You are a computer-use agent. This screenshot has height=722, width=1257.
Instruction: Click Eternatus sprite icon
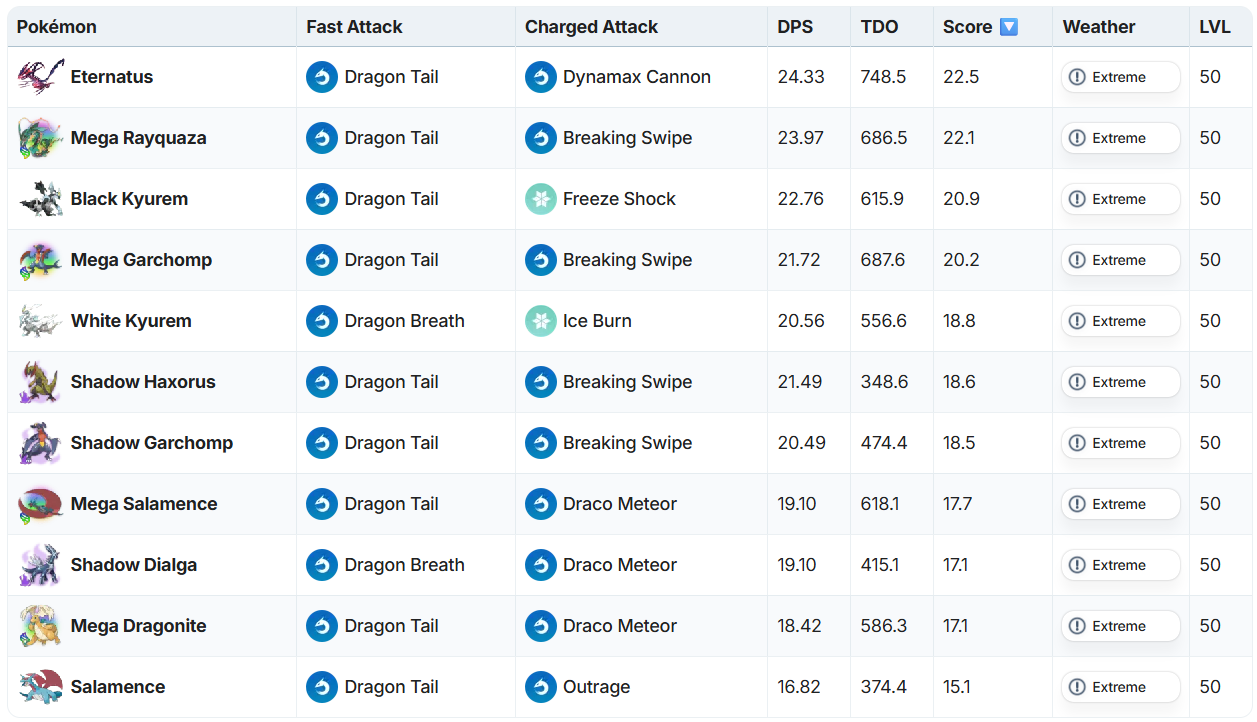[x=41, y=77]
